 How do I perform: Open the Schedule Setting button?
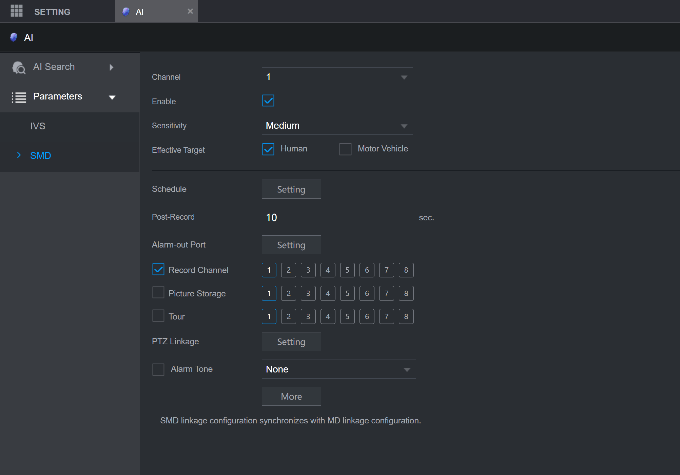[x=291, y=189]
